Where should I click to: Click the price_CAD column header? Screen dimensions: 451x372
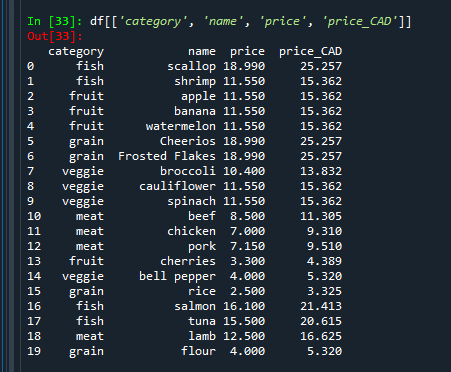point(310,51)
